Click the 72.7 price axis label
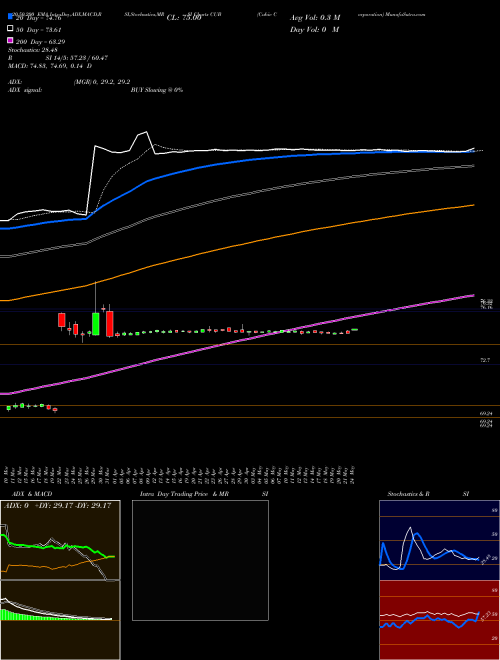The width and height of the screenshot is (500, 660). pyautogui.click(x=485, y=360)
